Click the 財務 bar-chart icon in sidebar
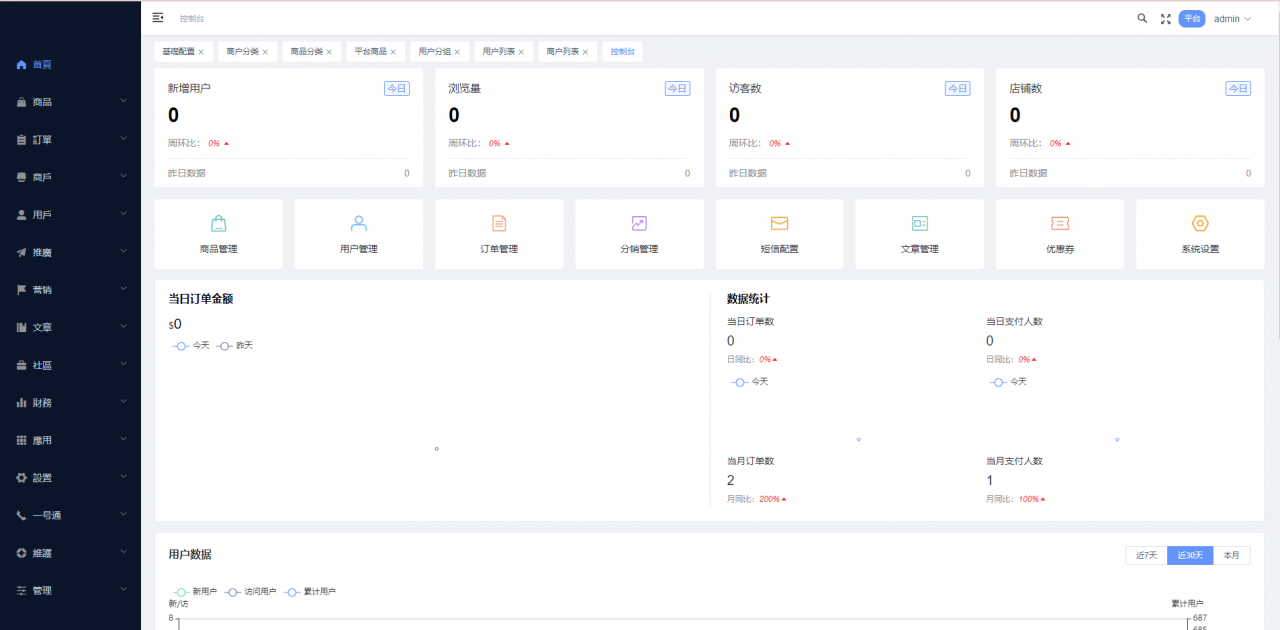1280x630 pixels. click(22, 403)
